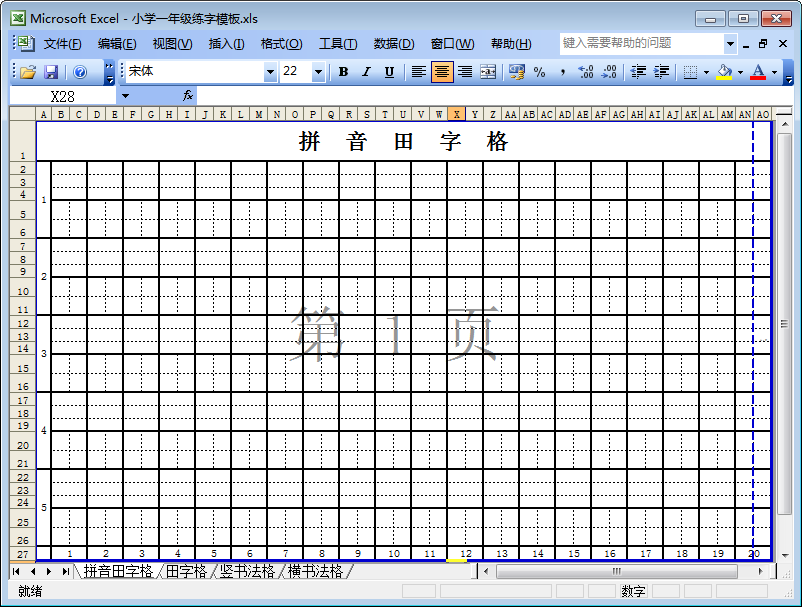Click the Name Box showing X28
Image resolution: width=802 pixels, height=607 pixels.
[63, 96]
